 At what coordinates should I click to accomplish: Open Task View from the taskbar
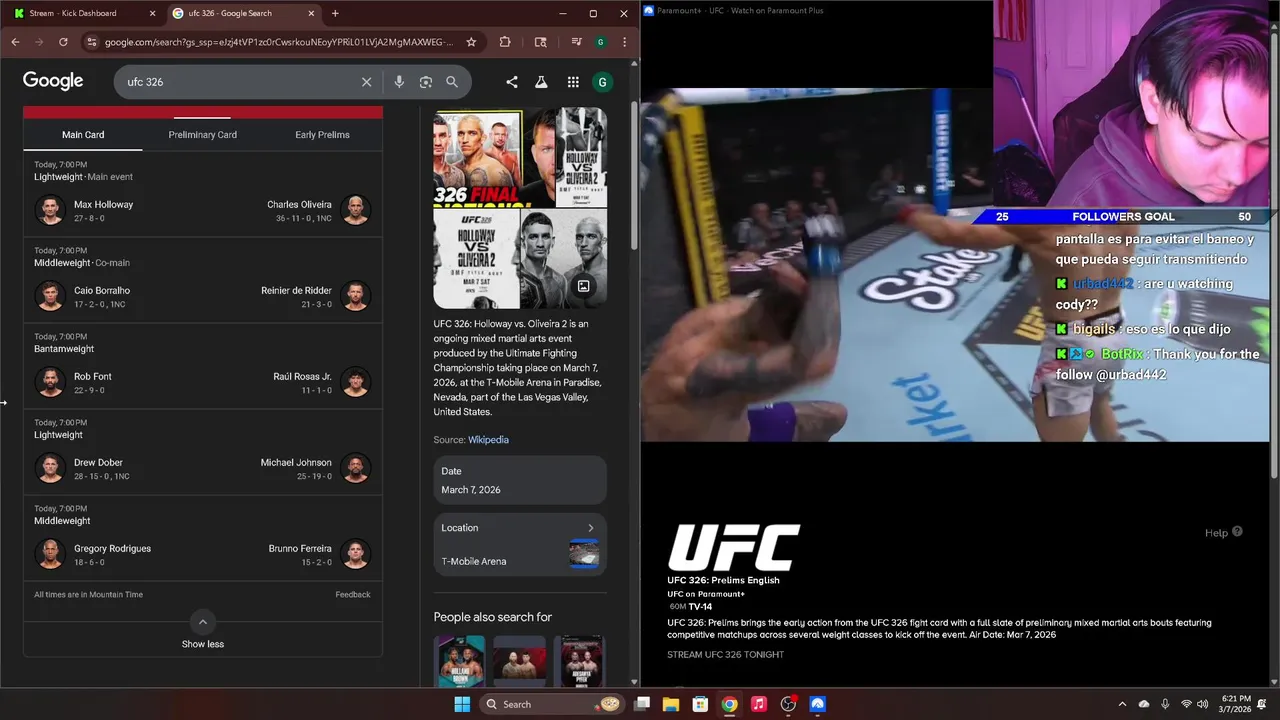[x=642, y=704]
